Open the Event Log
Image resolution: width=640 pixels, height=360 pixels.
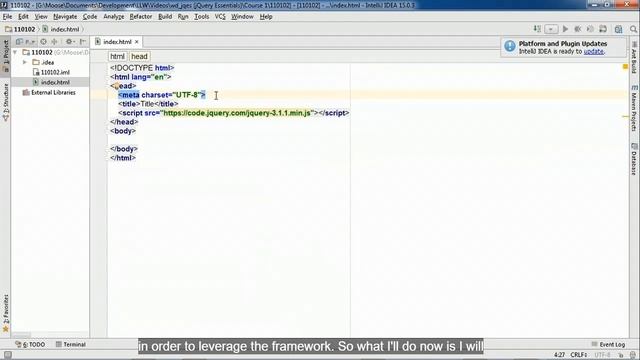pyautogui.click(x=608, y=344)
